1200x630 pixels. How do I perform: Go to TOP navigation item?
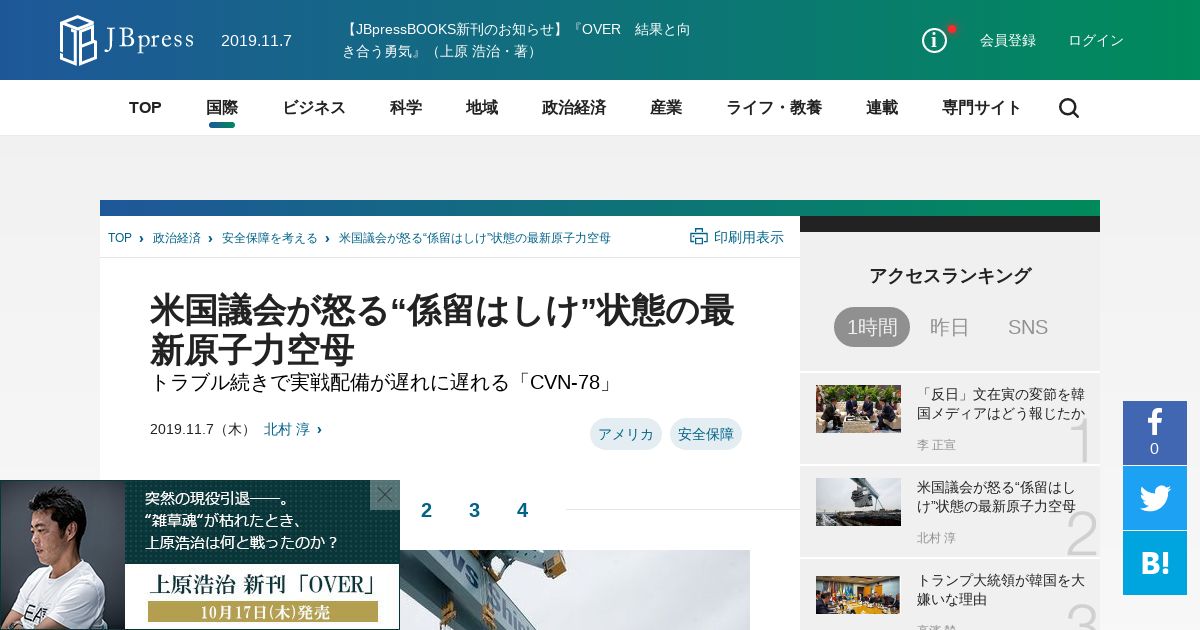[145, 108]
